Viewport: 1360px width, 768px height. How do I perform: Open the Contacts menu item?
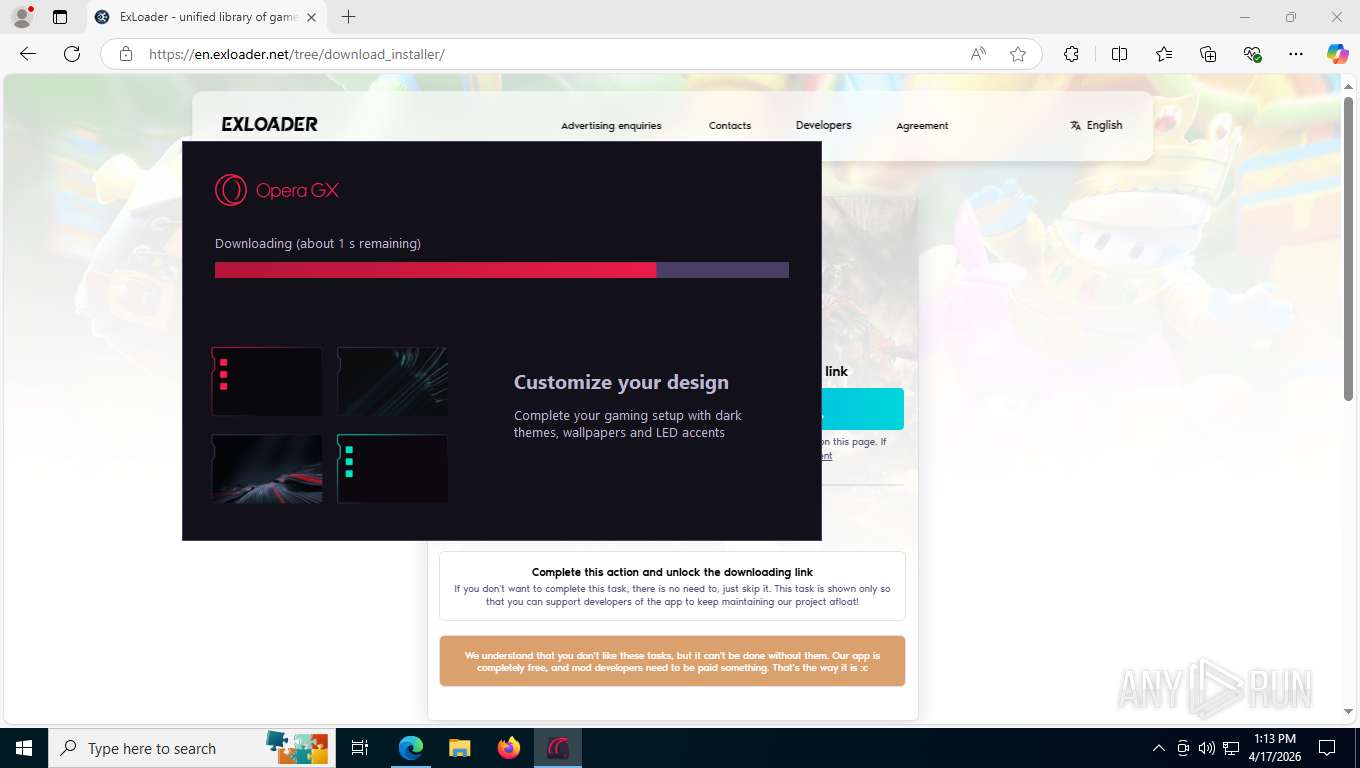(x=730, y=126)
